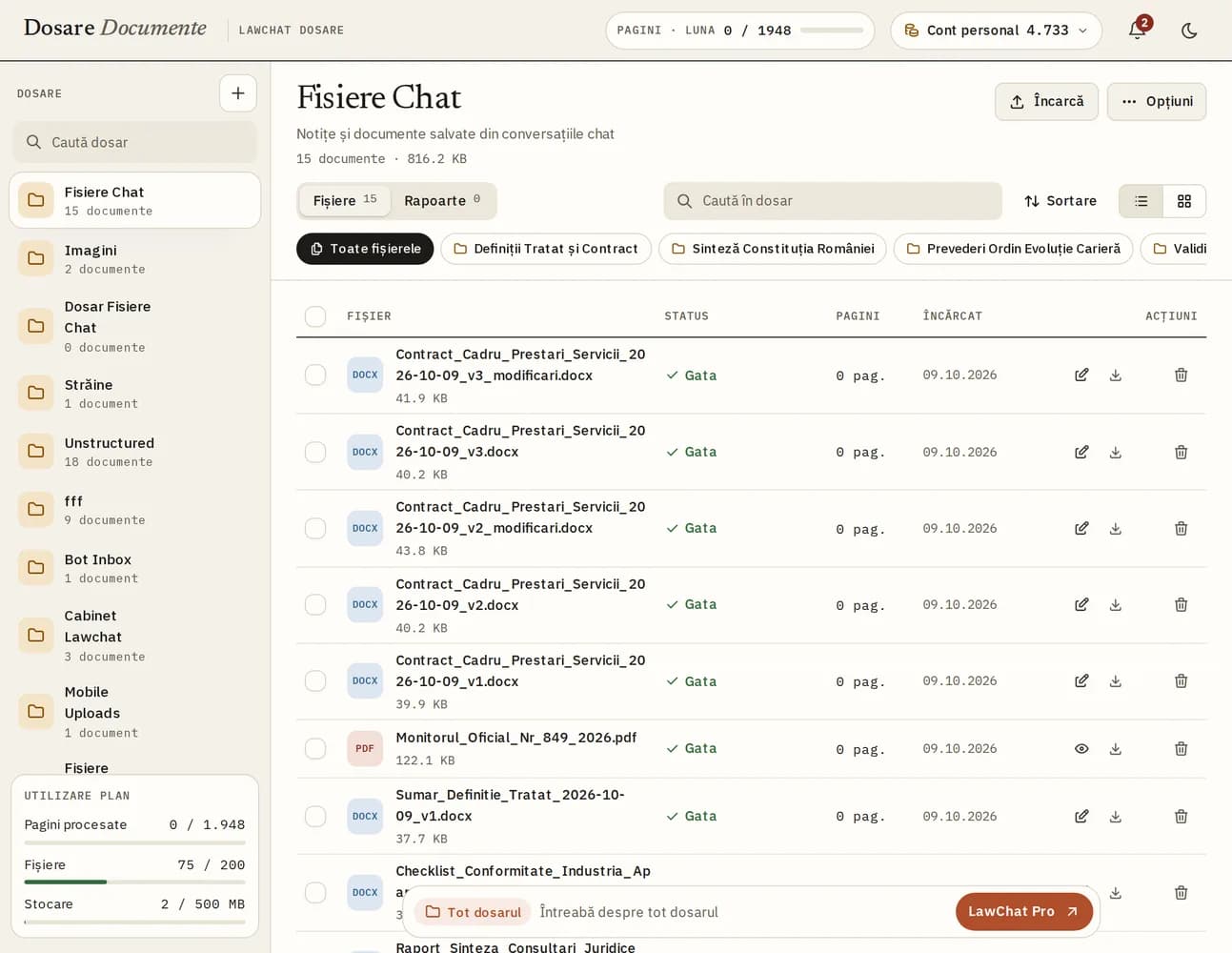Open the Unstructured folder
1232x953 pixels.
click(134, 452)
